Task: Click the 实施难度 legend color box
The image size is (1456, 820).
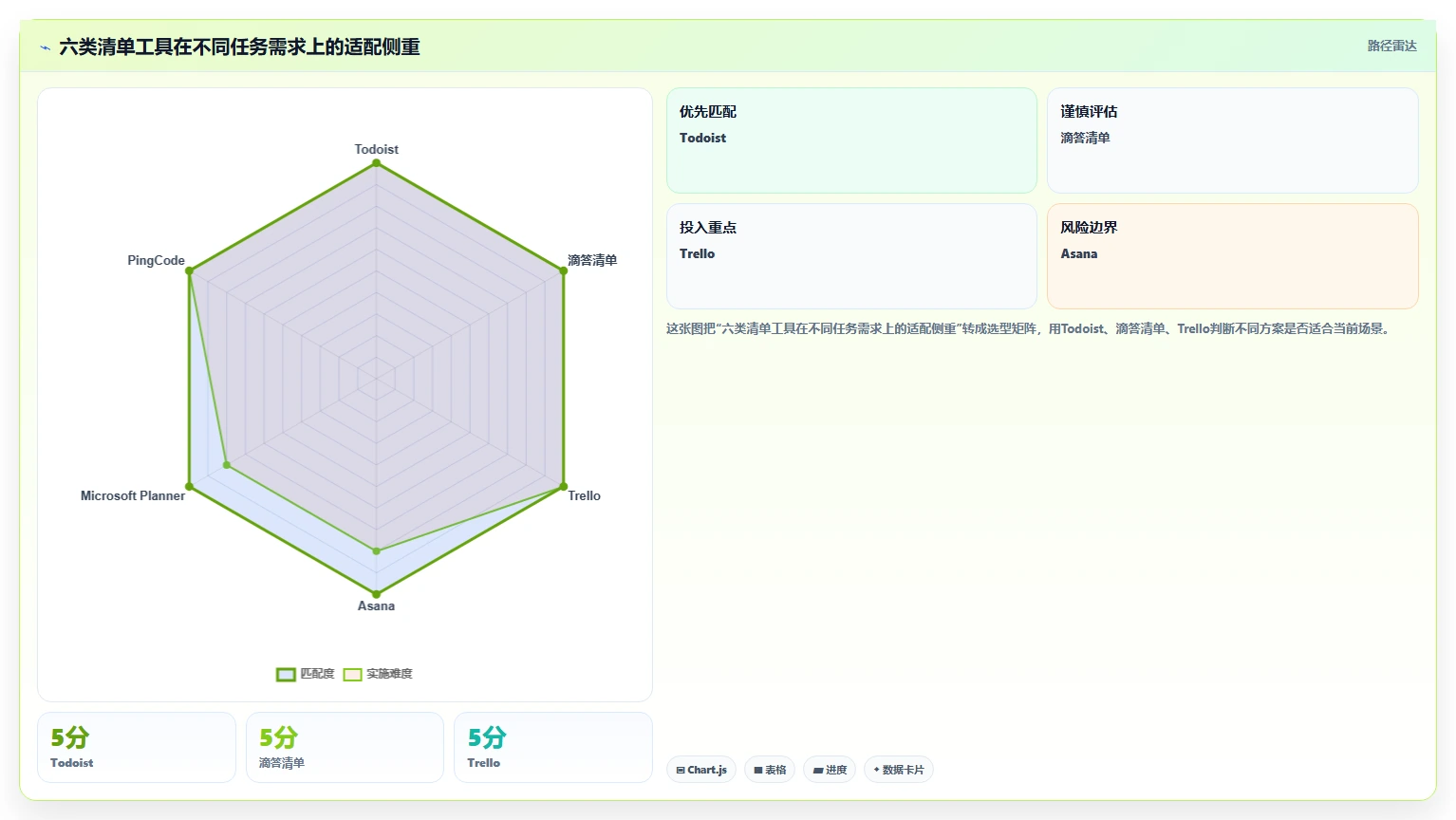Action: 352,675
